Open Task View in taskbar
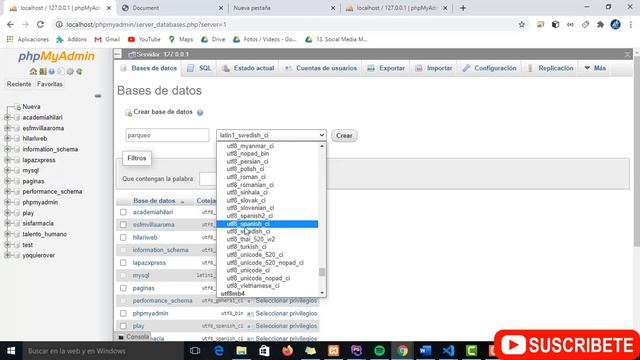Image resolution: width=640 pixels, height=360 pixels. coord(195,351)
